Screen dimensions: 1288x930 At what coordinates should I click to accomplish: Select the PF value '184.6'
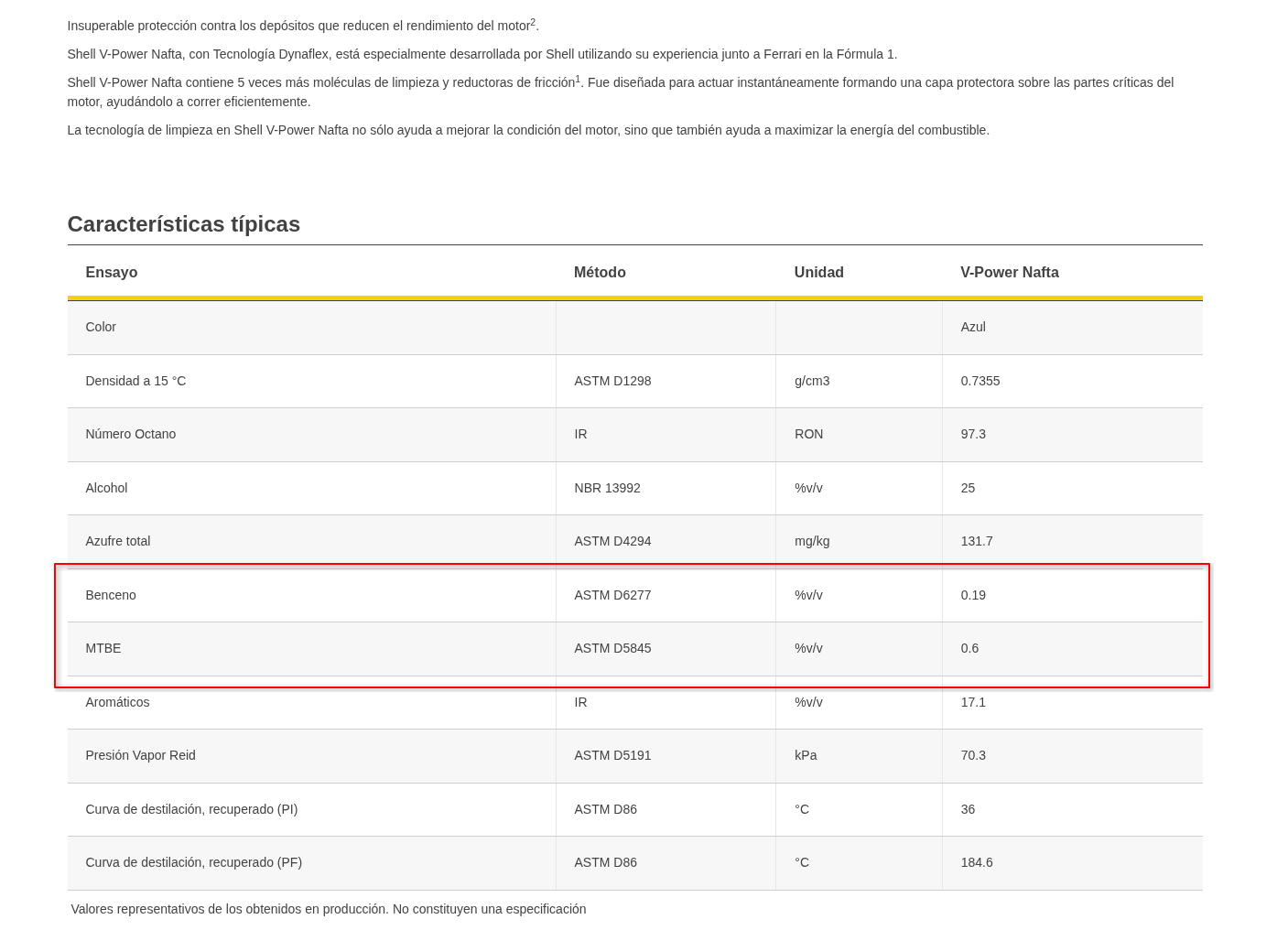click(977, 862)
